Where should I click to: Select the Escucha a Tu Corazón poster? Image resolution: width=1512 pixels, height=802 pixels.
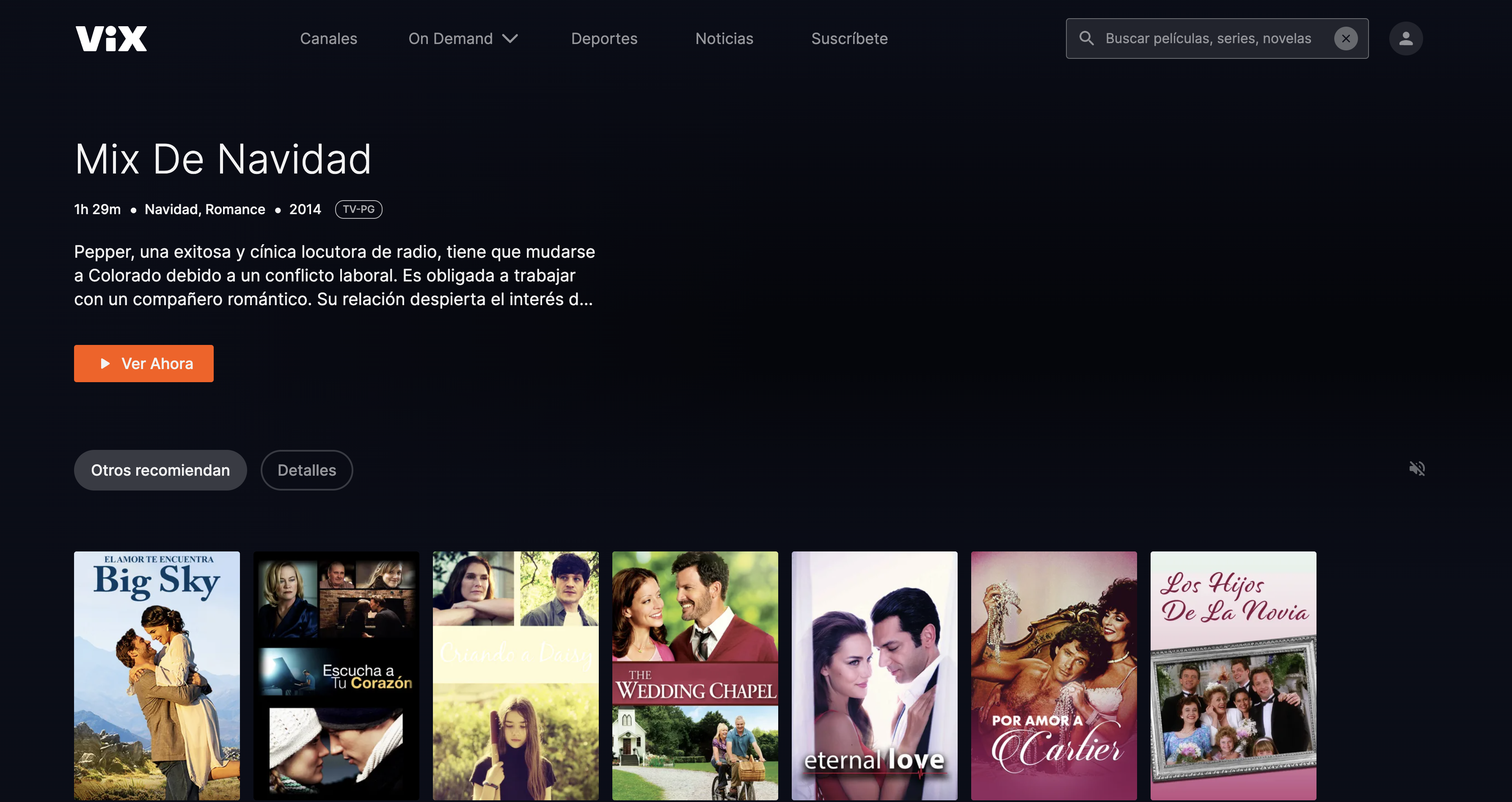tap(336, 675)
